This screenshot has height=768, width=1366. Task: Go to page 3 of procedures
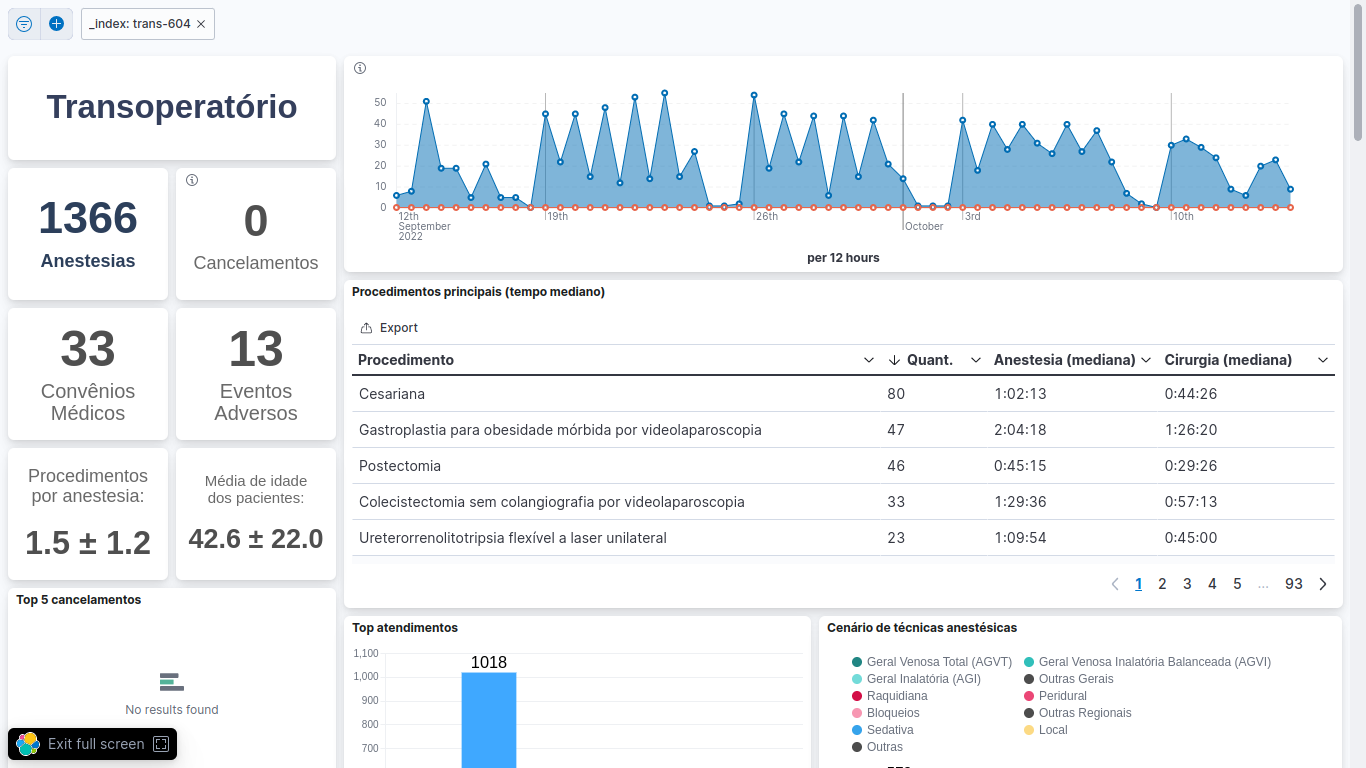[1187, 584]
